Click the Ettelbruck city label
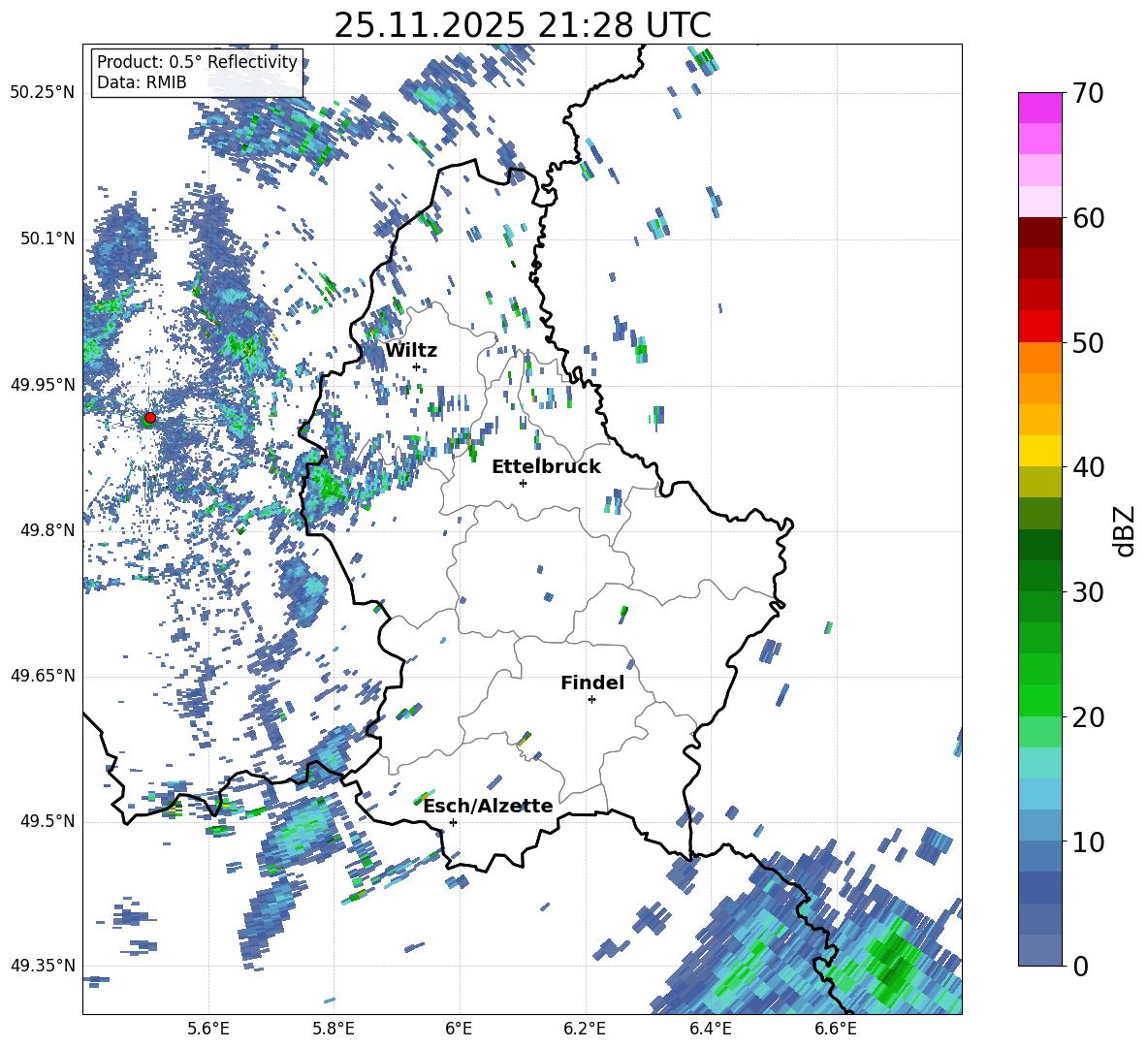 click(546, 467)
